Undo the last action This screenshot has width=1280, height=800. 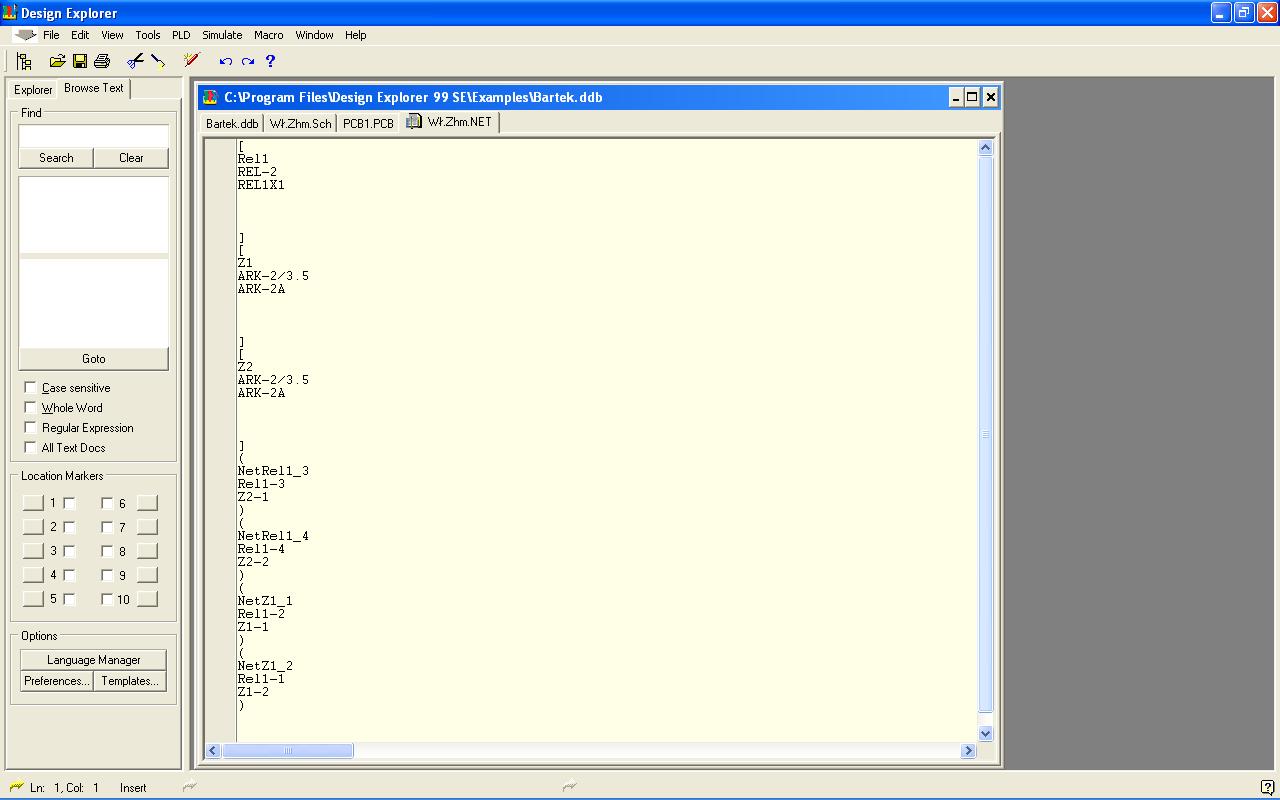pos(226,61)
